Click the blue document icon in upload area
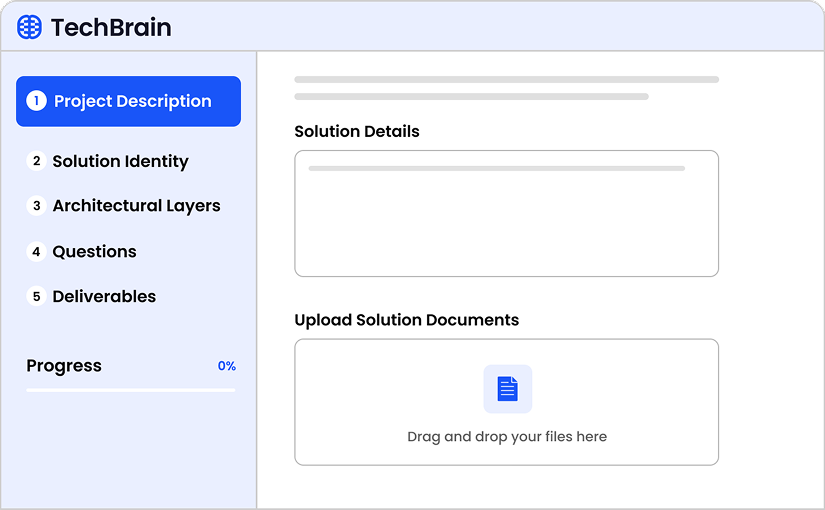The height and width of the screenshot is (510, 825). (x=507, y=389)
